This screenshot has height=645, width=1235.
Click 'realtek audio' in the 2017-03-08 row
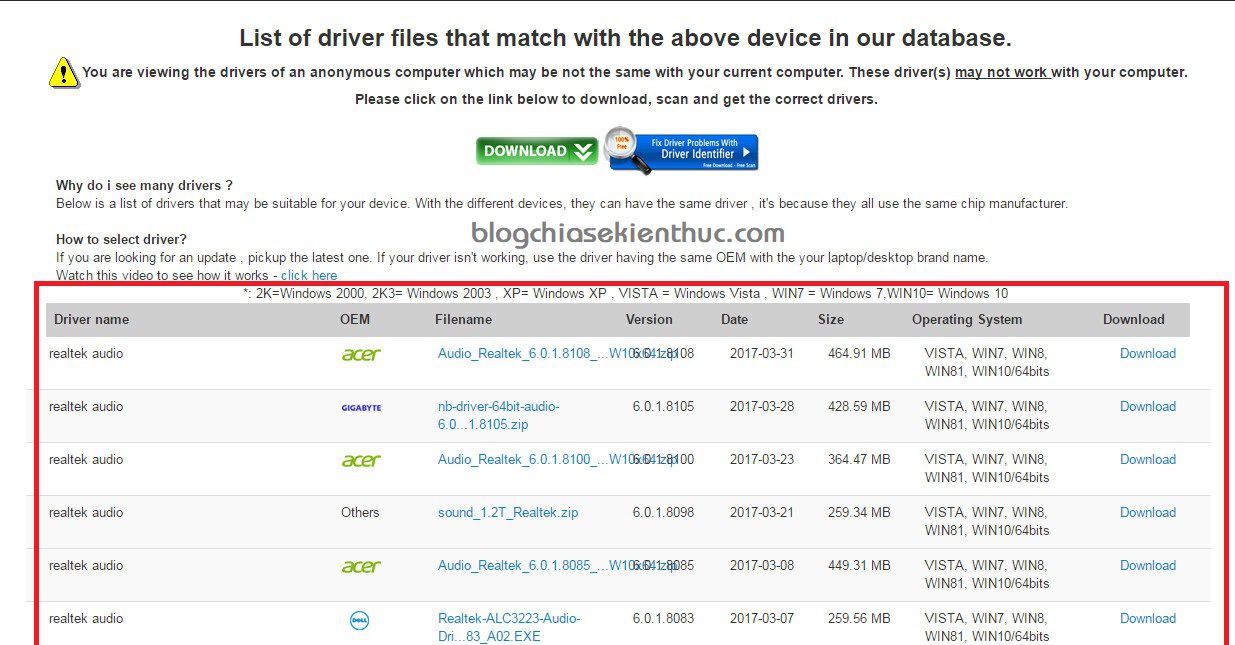point(86,565)
